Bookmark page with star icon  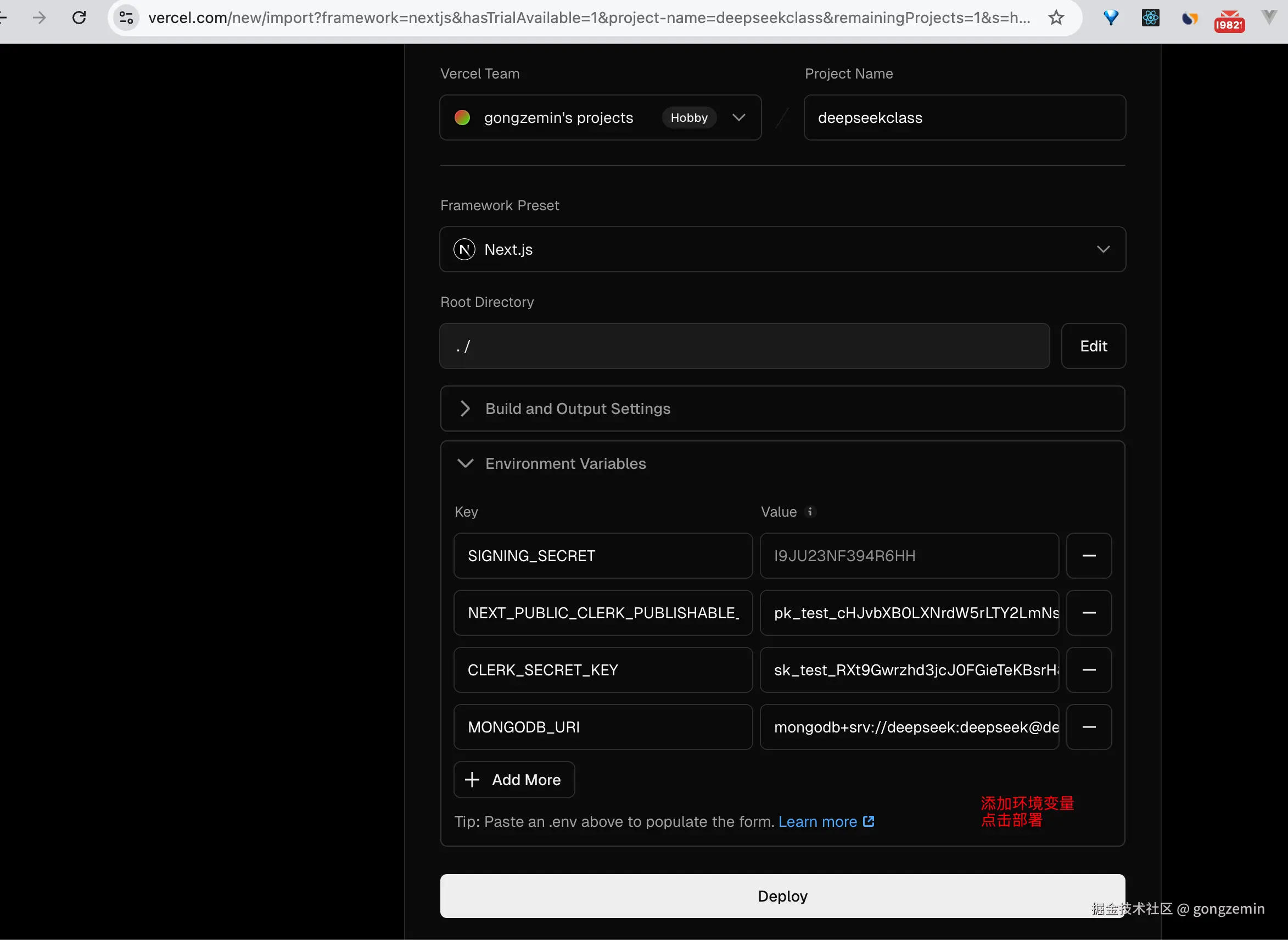1056,18
